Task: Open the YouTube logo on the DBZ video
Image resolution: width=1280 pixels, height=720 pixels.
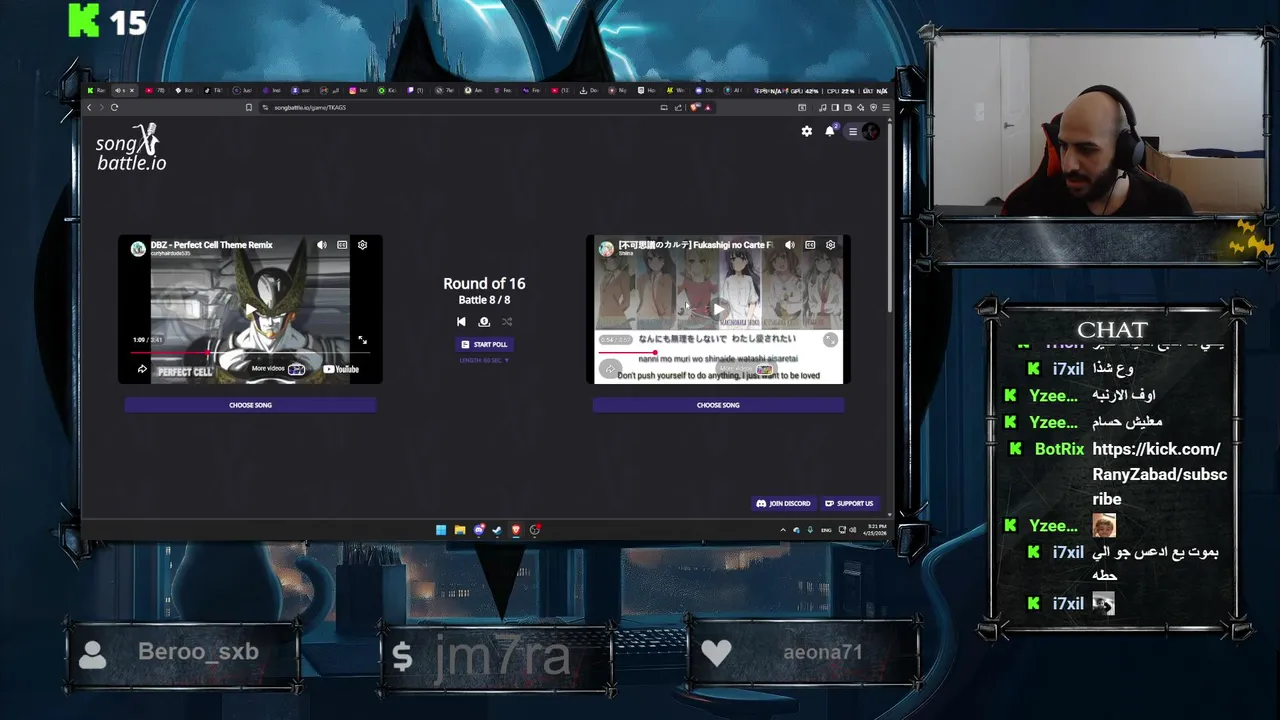Action: 341,369
